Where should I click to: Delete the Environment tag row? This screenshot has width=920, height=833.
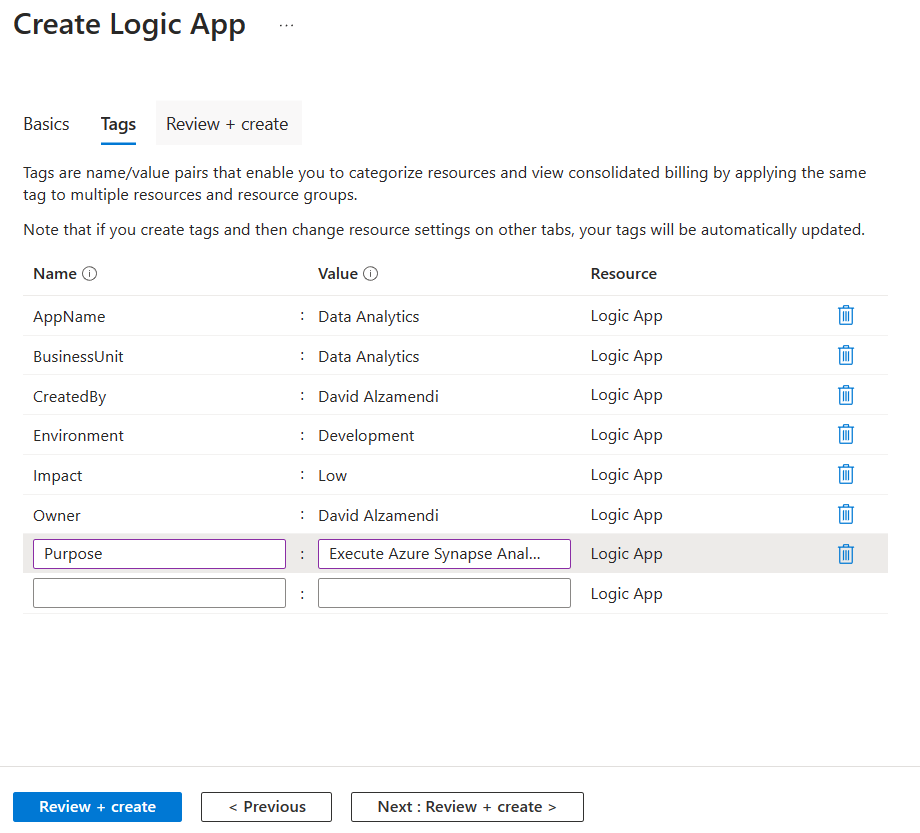click(x=845, y=435)
